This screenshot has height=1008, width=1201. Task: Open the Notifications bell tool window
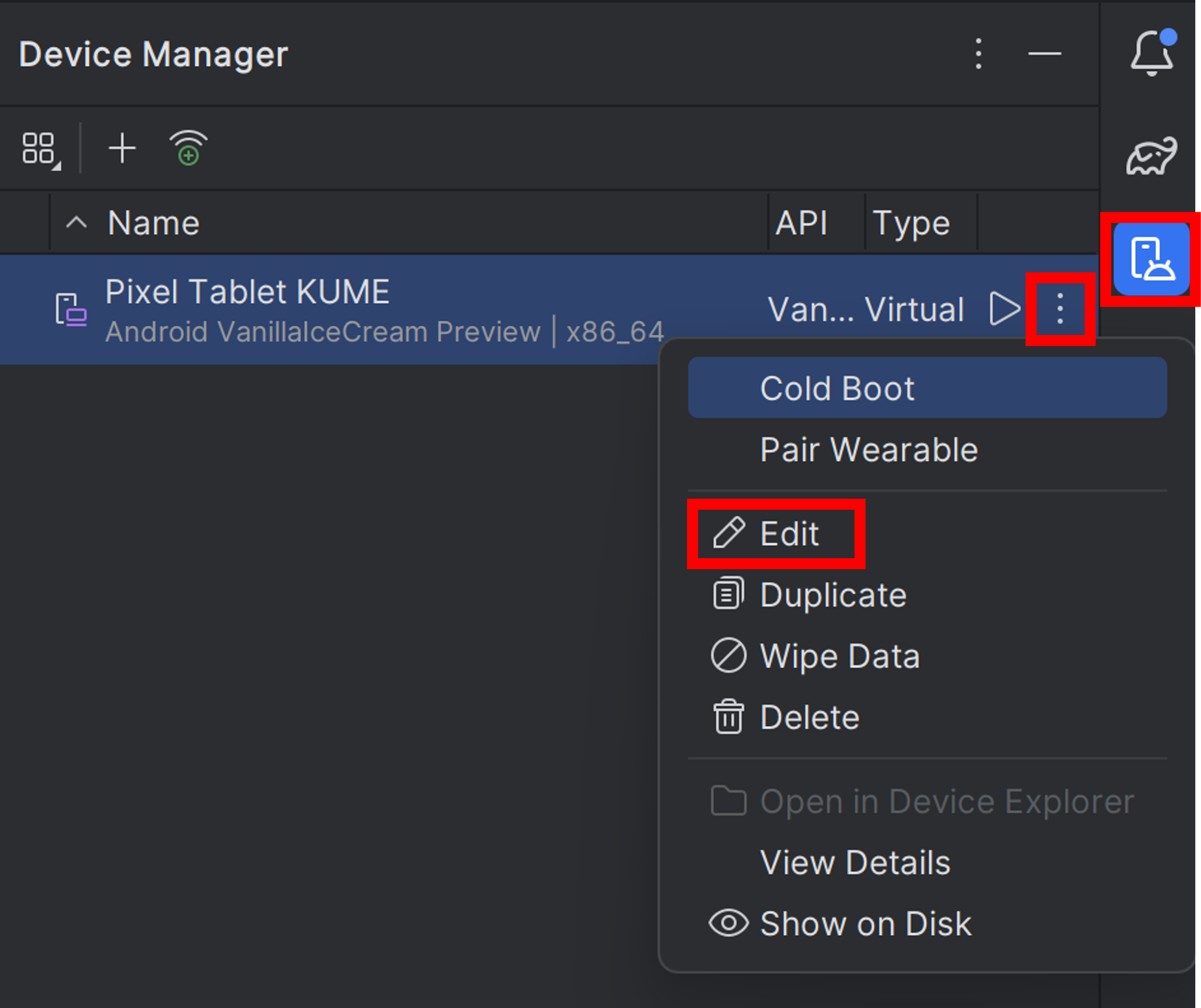click(x=1153, y=52)
